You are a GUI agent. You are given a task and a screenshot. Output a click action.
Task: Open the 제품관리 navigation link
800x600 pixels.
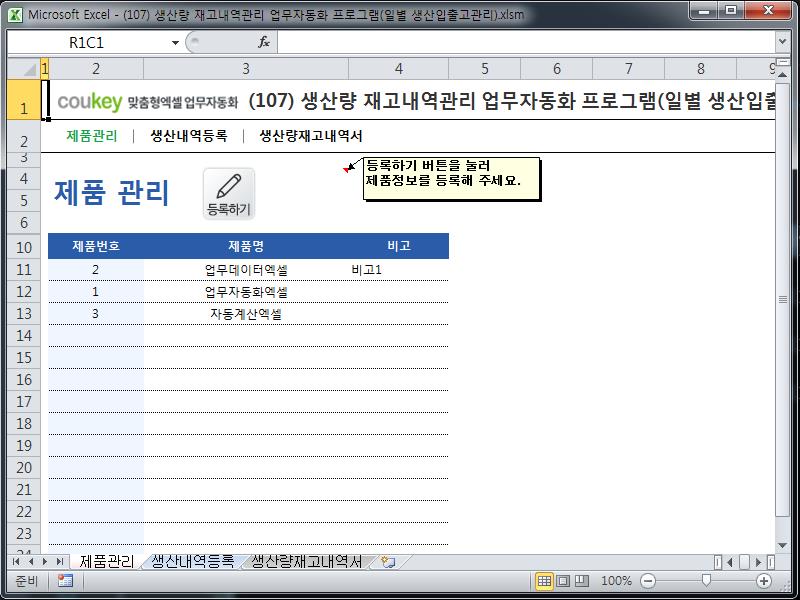point(92,136)
